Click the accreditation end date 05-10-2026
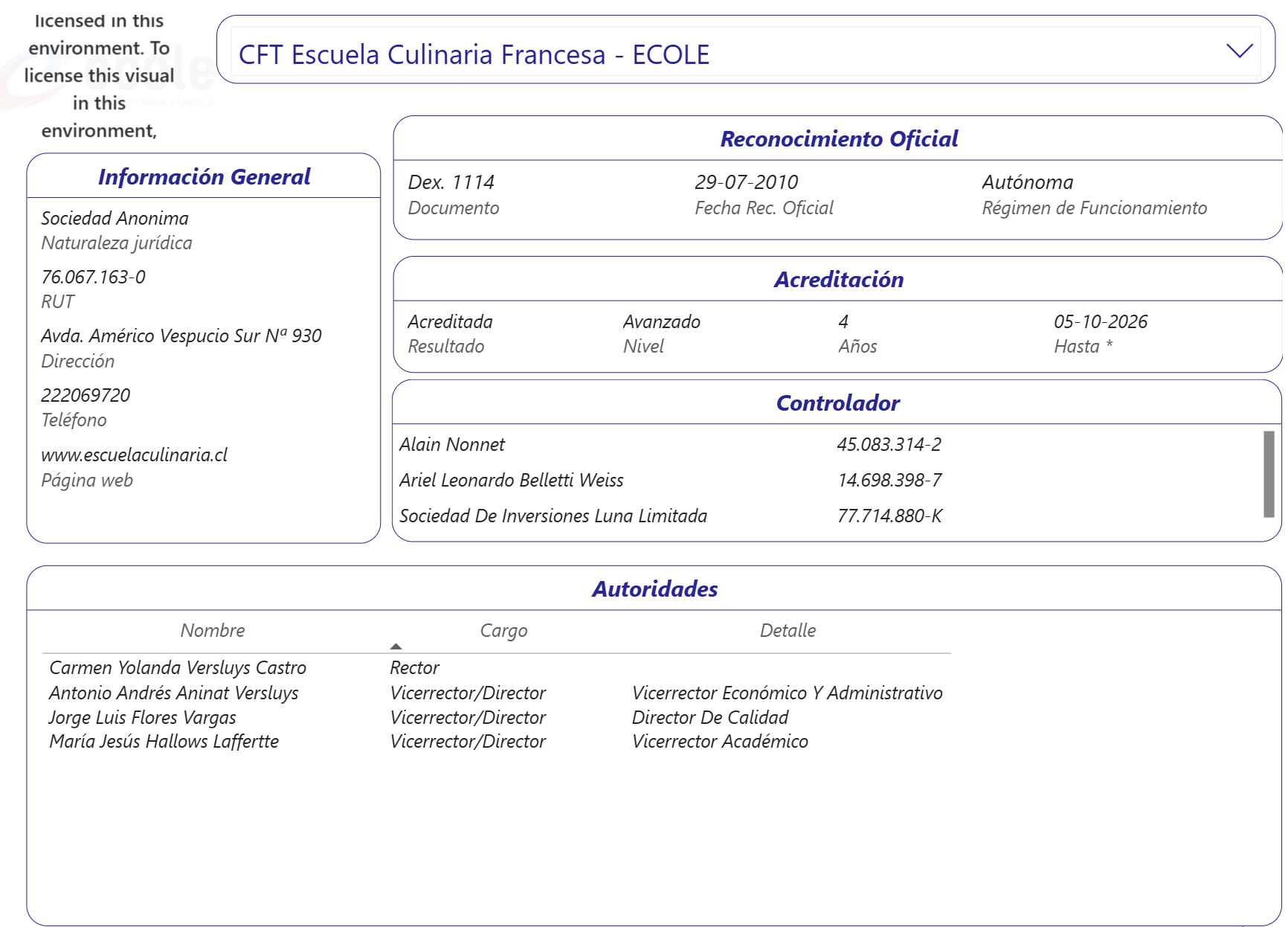 coord(1101,321)
